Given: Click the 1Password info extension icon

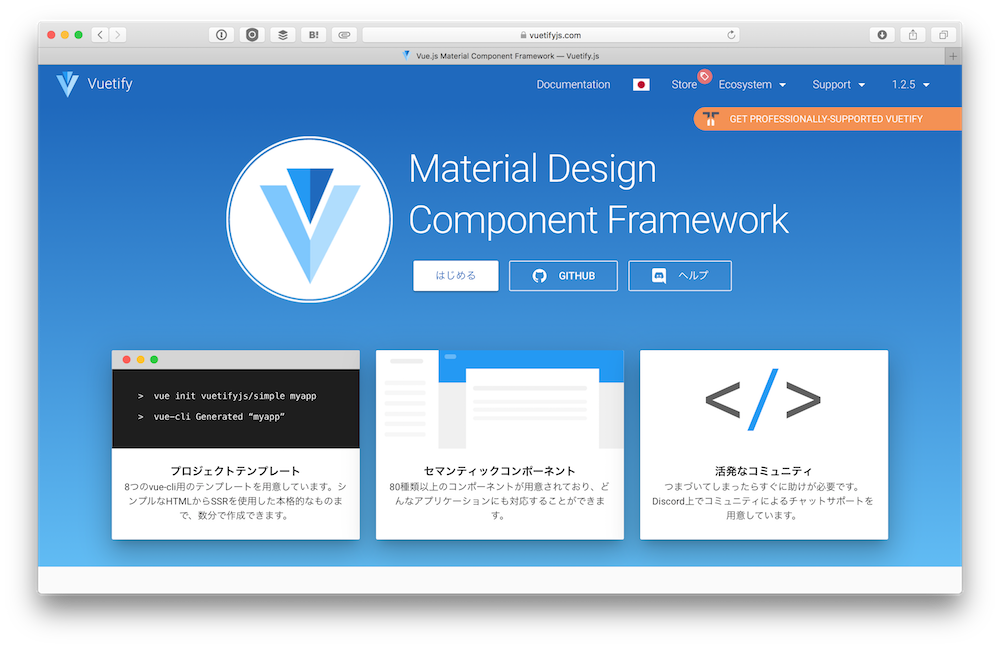Looking at the screenshot, I should click(221, 35).
